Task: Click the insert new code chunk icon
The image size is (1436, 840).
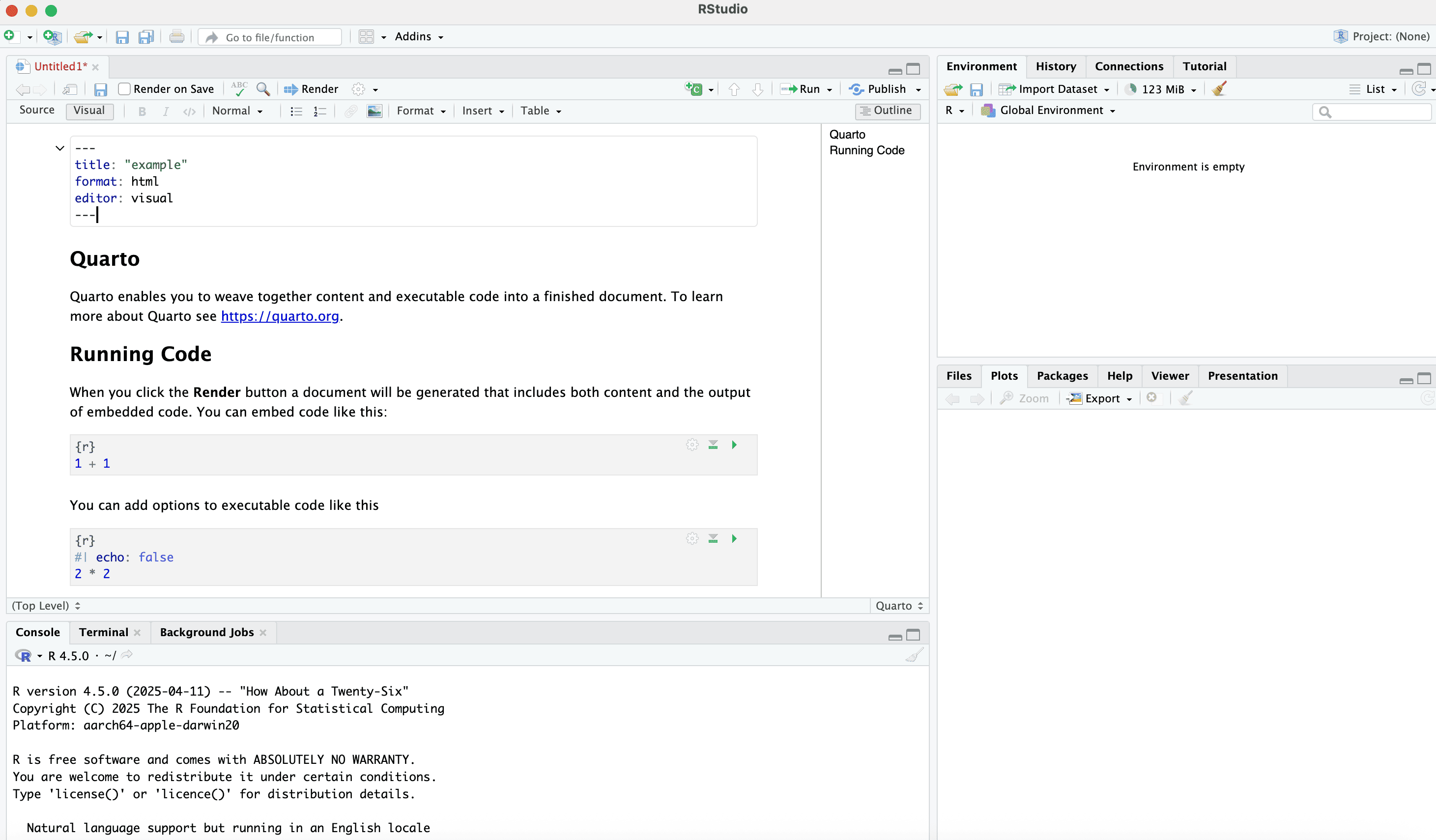Action: 693,89
